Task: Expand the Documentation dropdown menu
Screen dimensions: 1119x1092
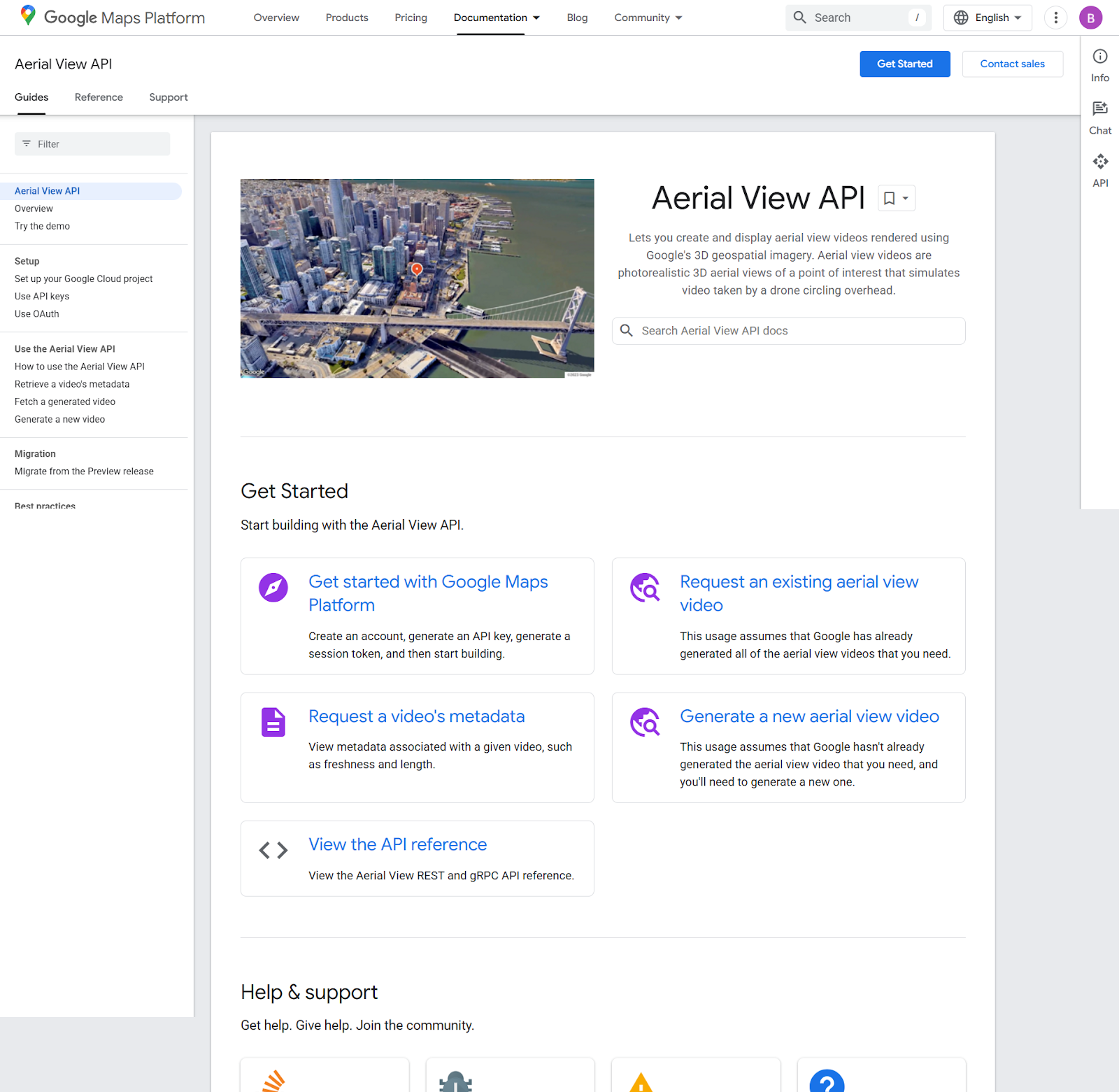Action: [x=497, y=17]
